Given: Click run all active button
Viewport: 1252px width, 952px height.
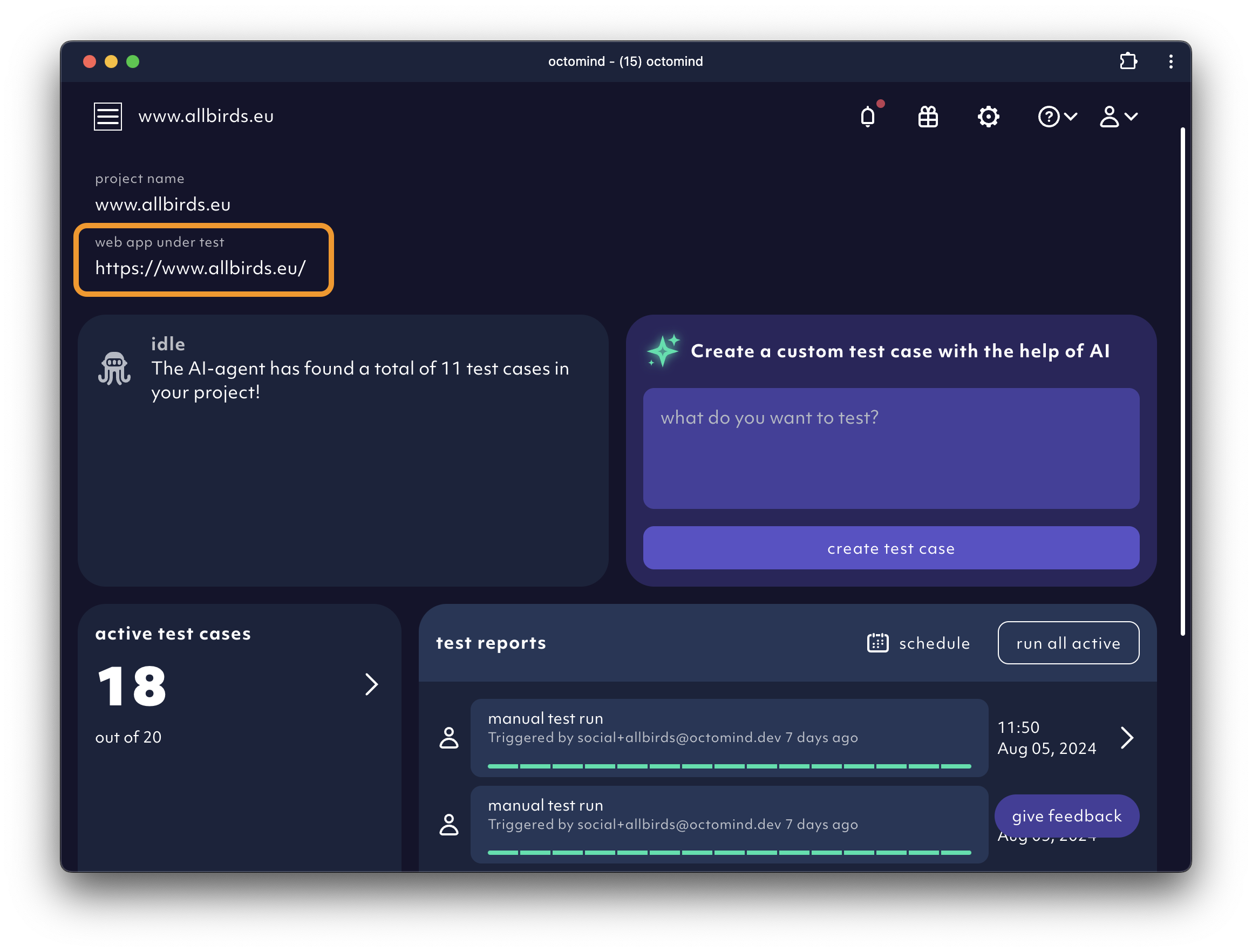Looking at the screenshot, I should pos(1068,643).
